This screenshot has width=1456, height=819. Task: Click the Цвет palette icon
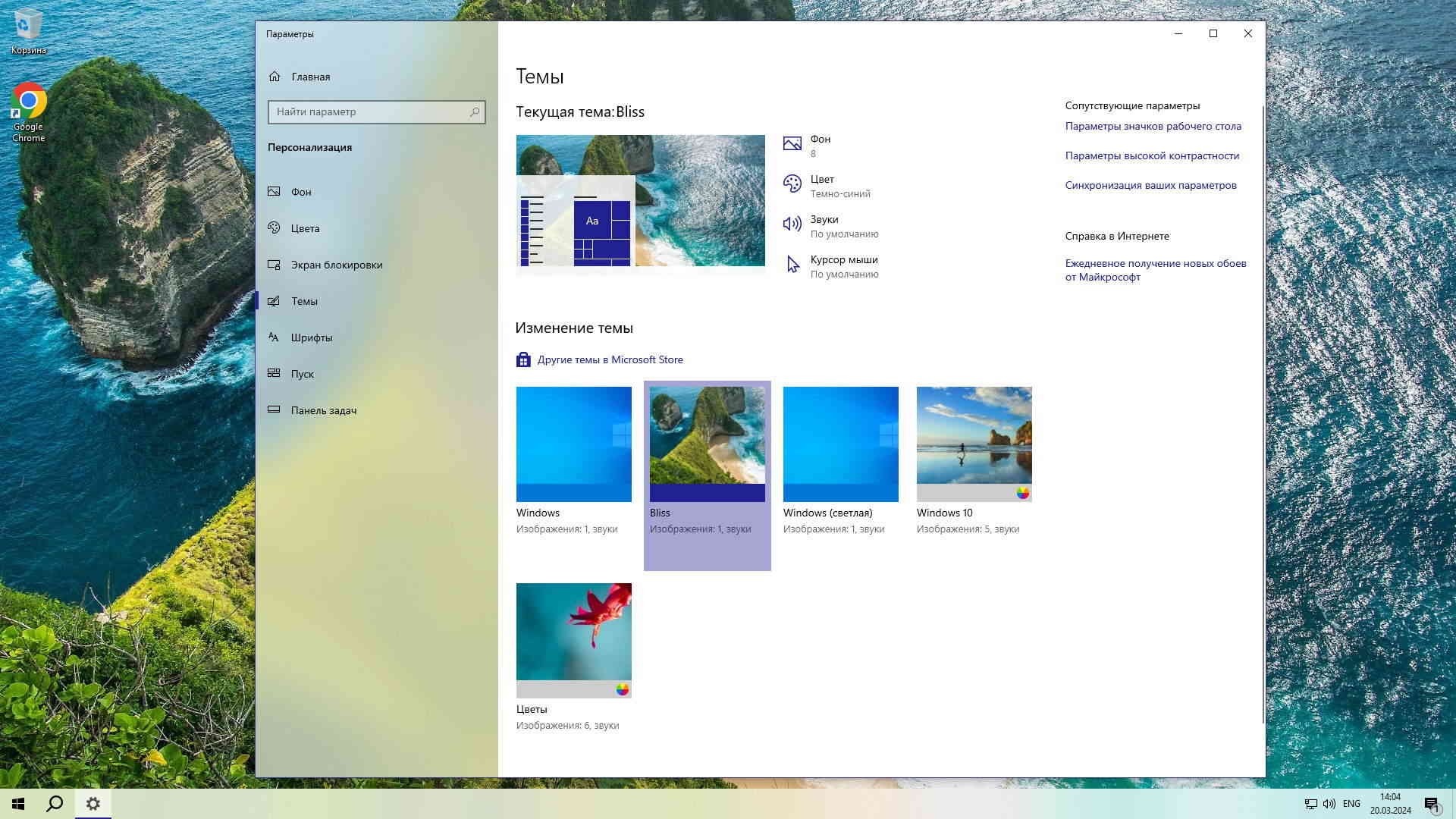tap(792, 184)
